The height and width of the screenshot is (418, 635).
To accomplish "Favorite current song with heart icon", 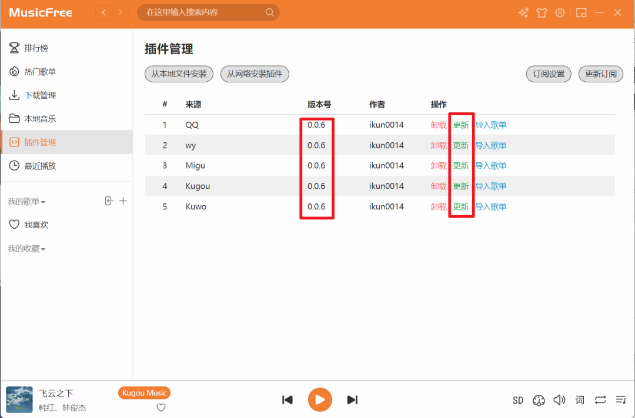I will [x=160, y=407].
